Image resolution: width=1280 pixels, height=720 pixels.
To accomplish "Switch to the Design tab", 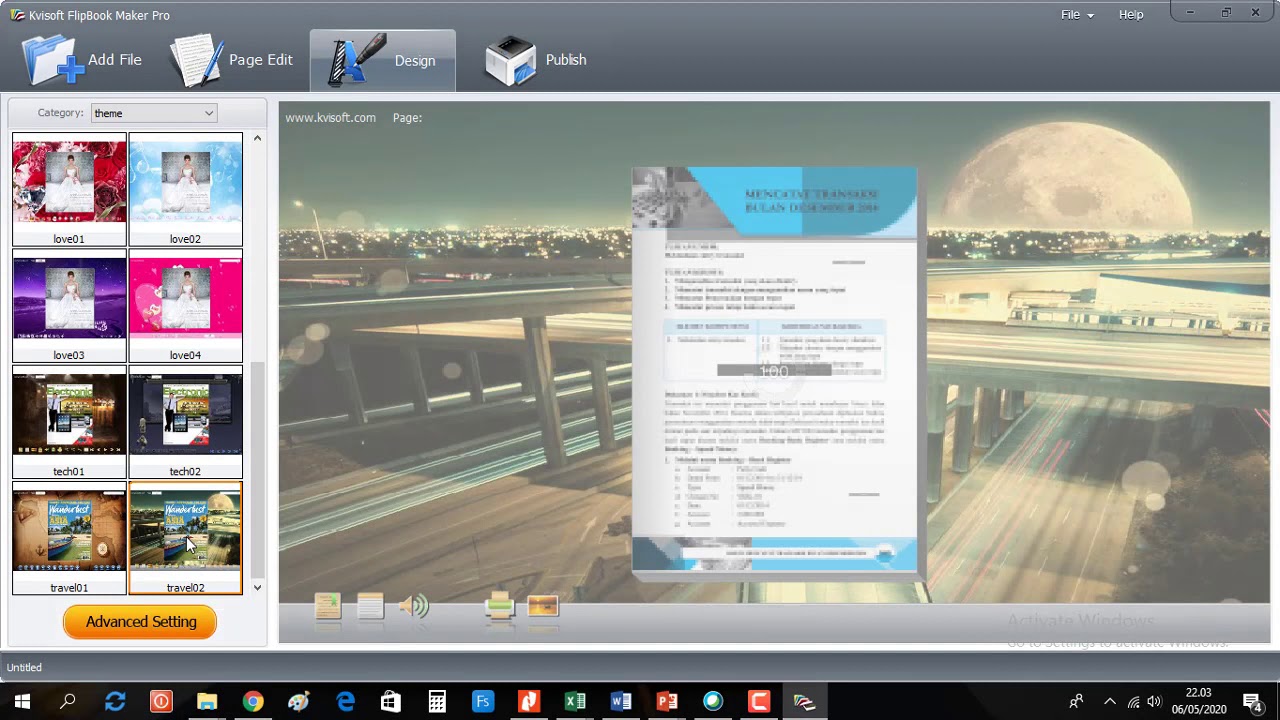I will (x=383, y=60).
